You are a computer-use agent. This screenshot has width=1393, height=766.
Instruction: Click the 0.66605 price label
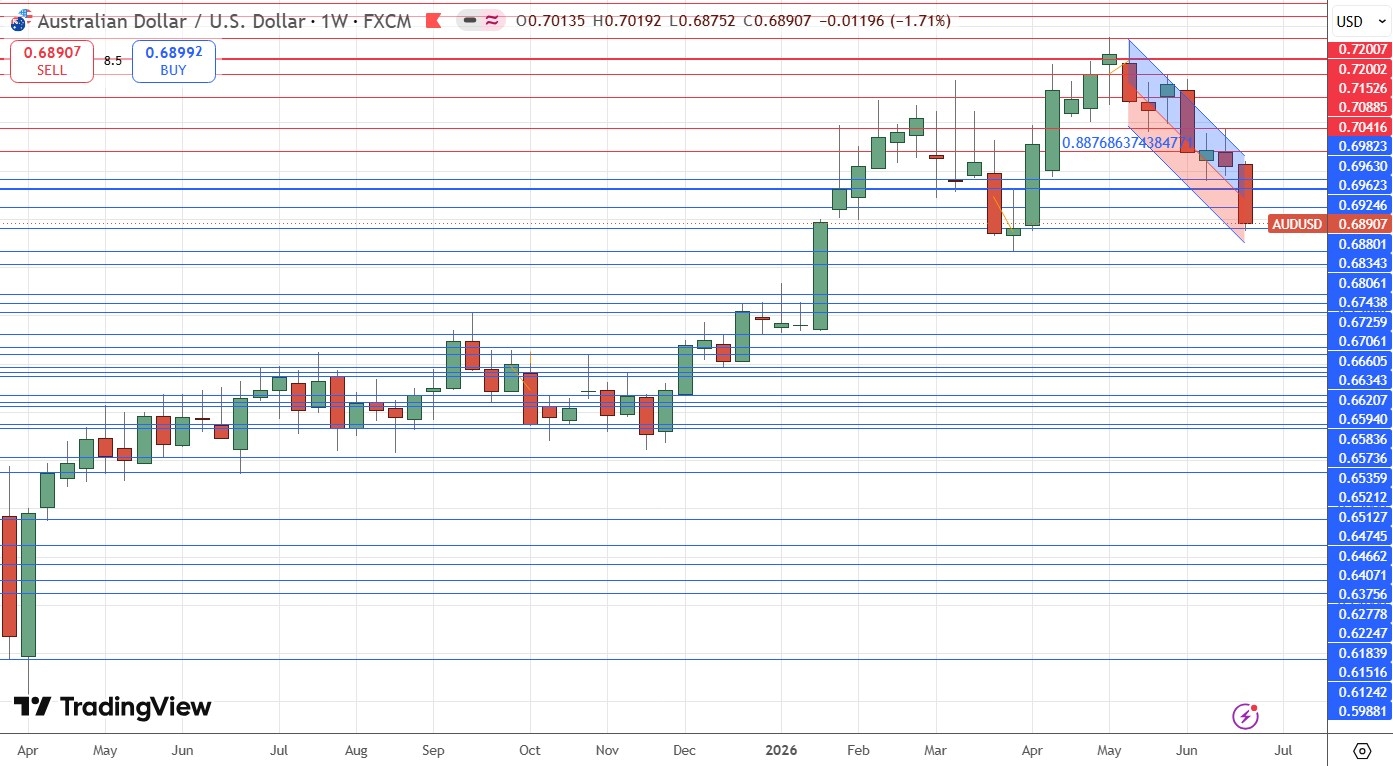tap(1361, 361)
